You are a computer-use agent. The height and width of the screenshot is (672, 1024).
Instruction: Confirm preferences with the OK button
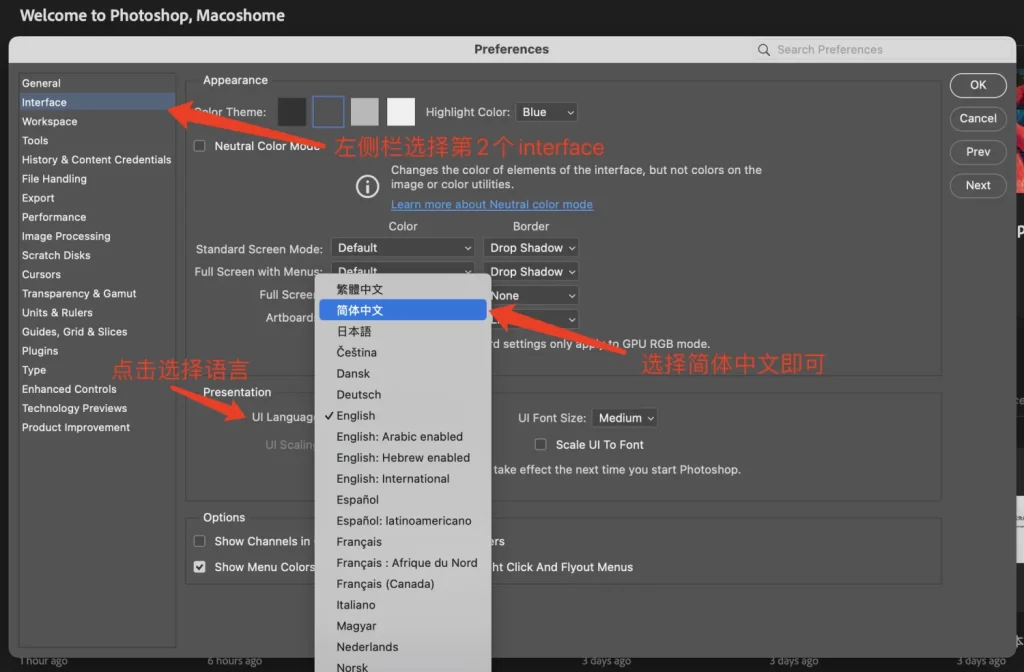click(977, 85)
